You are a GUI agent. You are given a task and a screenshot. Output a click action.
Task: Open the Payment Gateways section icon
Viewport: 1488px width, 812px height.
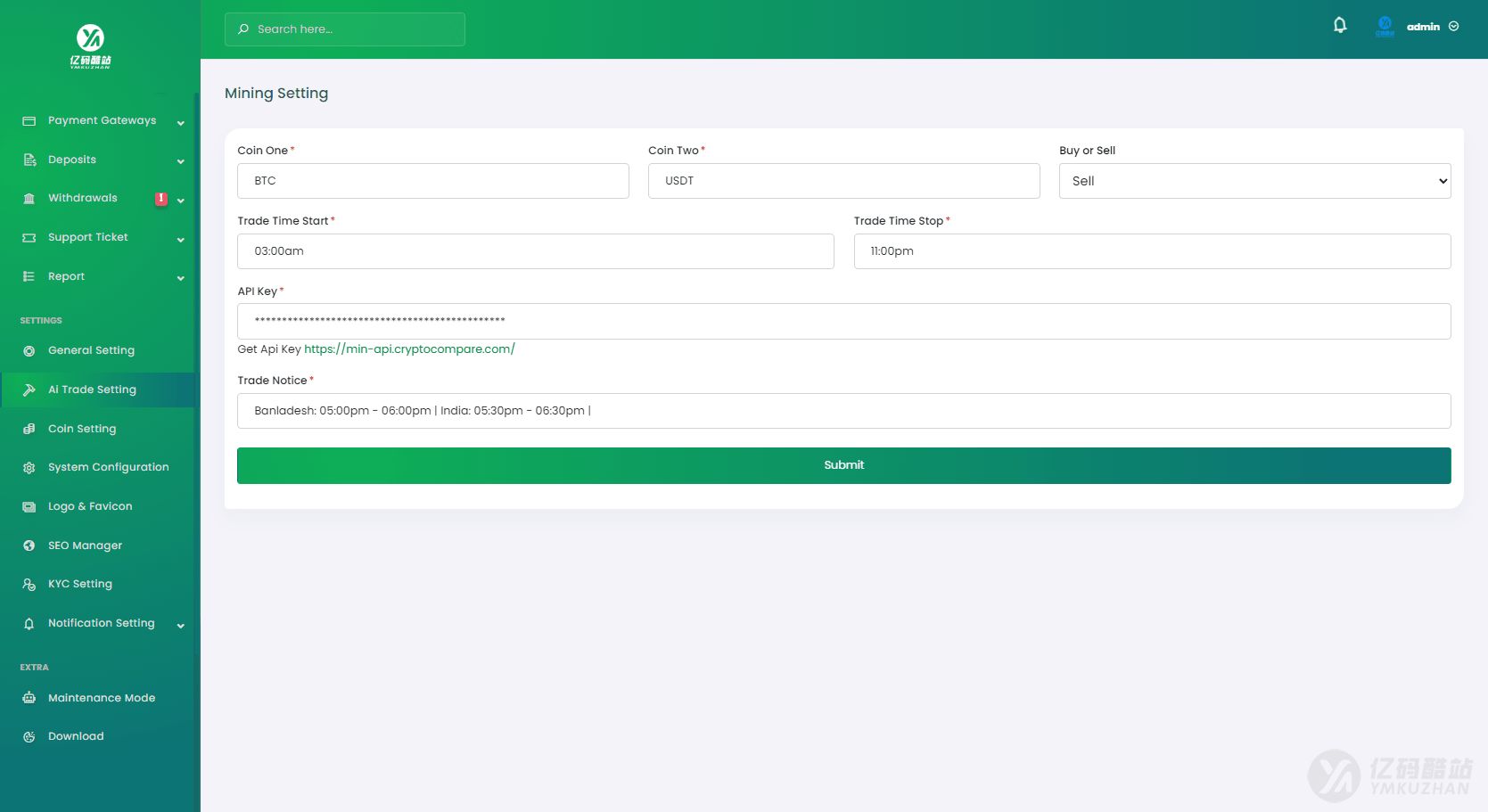(x=29, y=120)
